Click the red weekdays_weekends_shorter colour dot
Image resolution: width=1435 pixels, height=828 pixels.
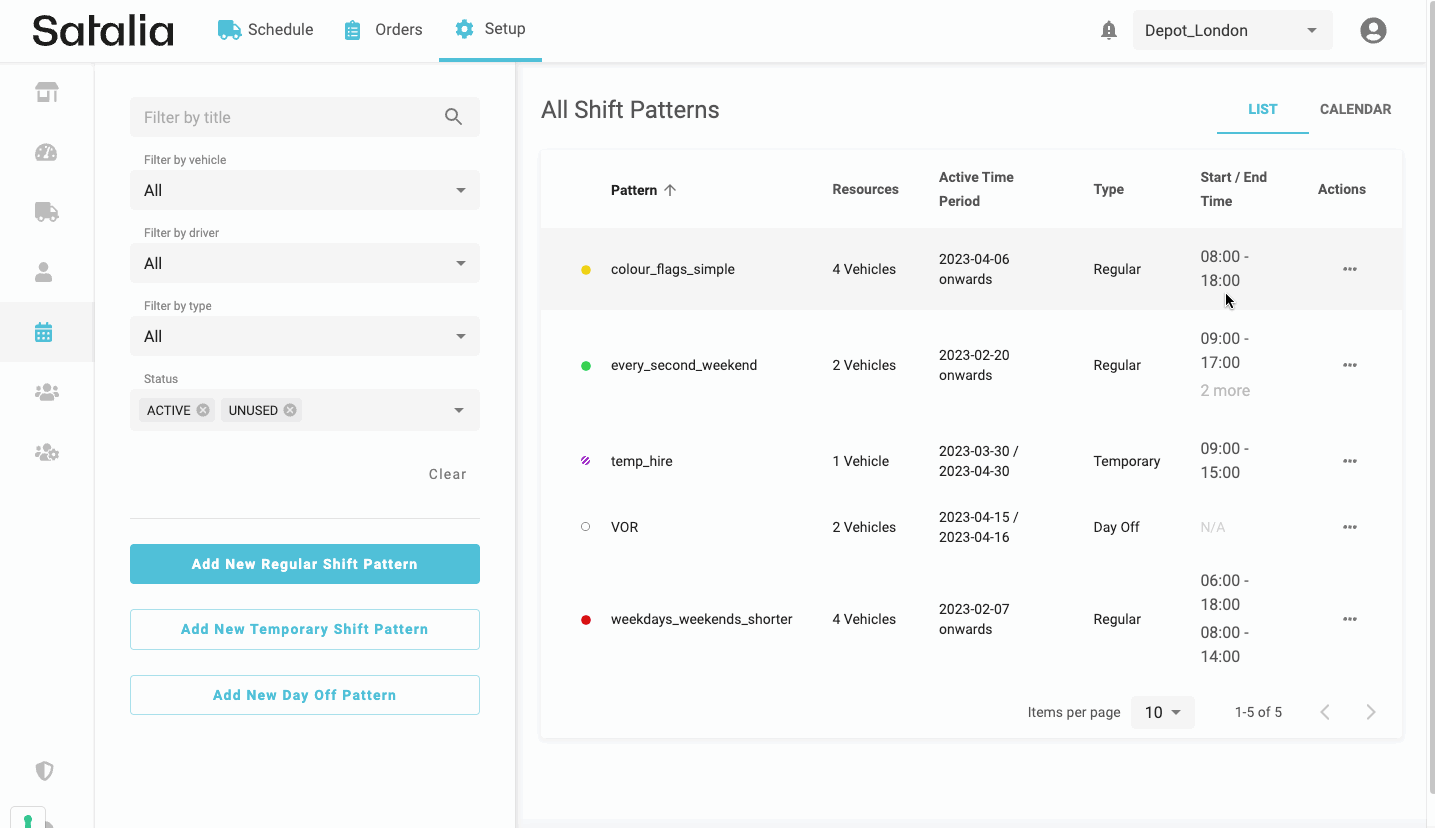coord(586,620)
